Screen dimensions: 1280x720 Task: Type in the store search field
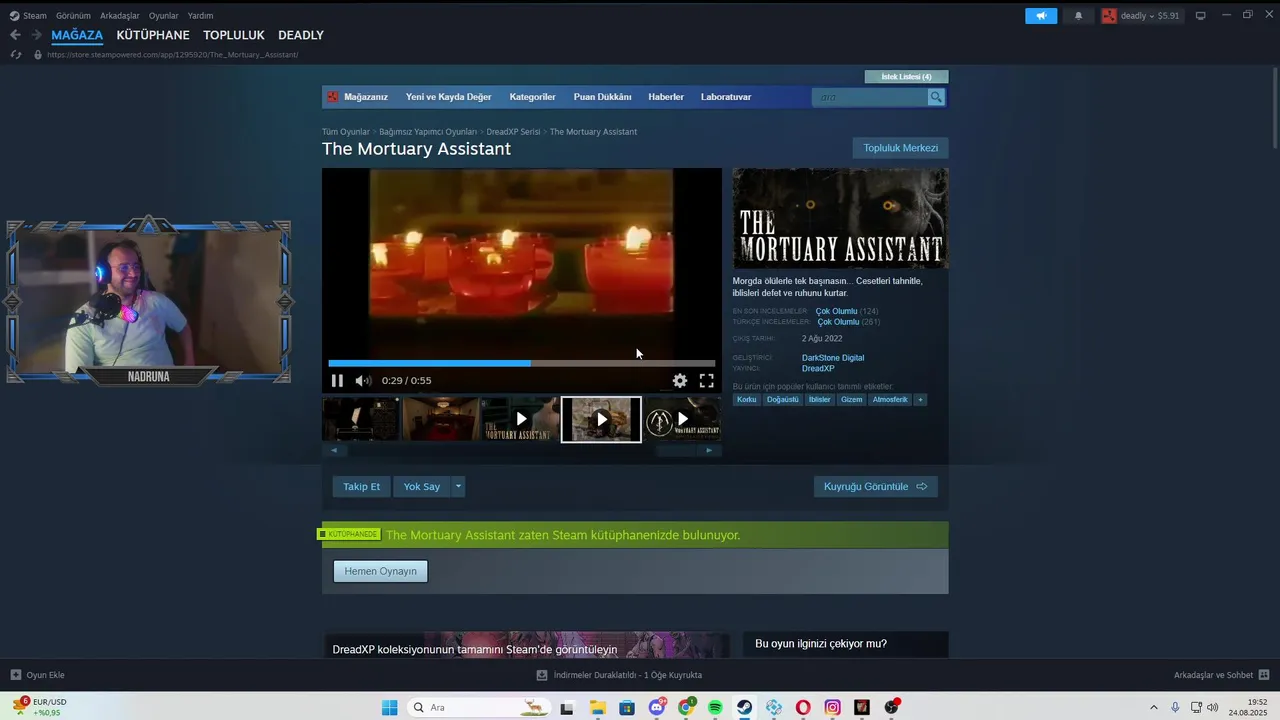coord(870,97)
